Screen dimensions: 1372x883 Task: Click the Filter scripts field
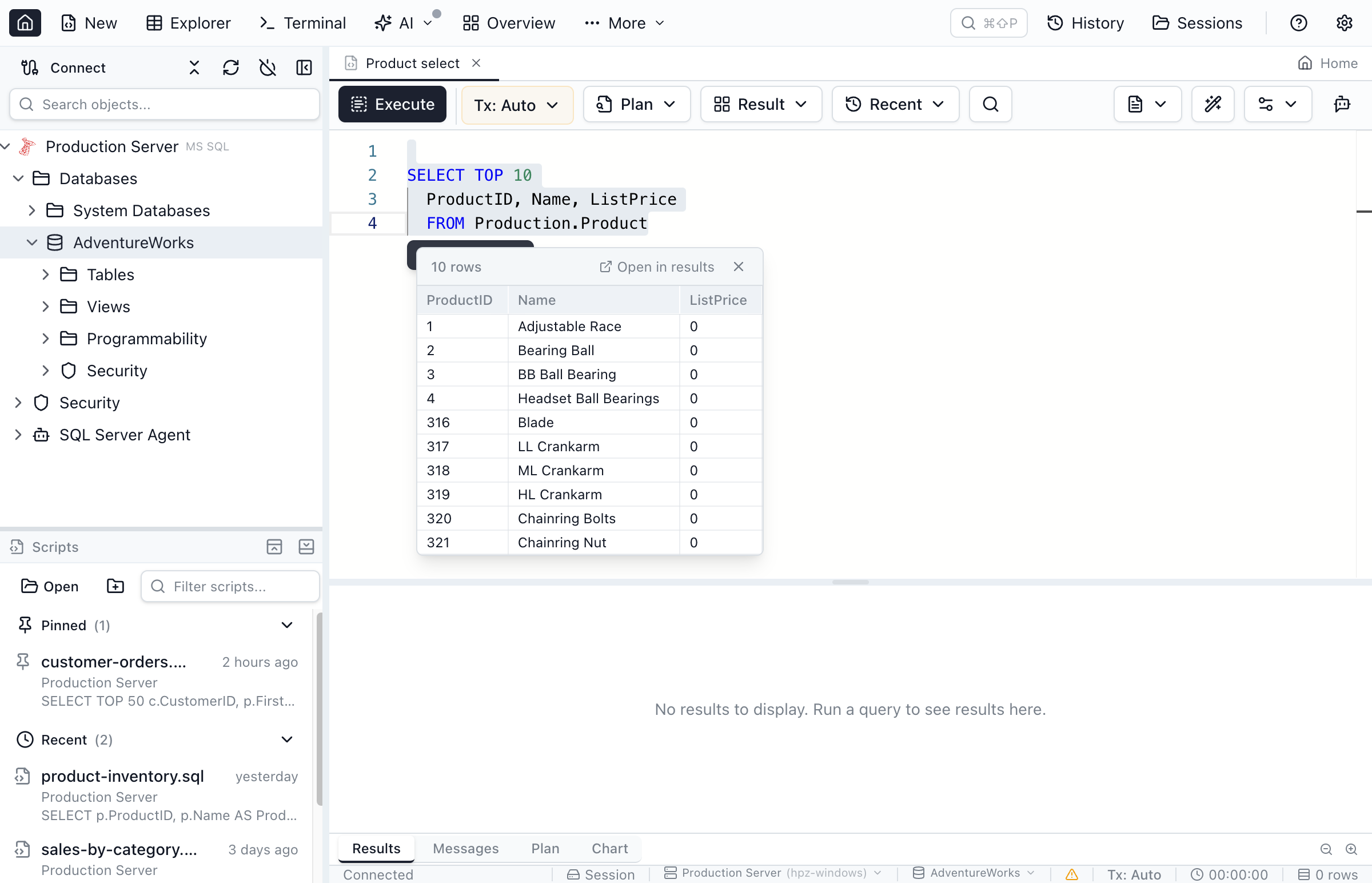[230, 586]
